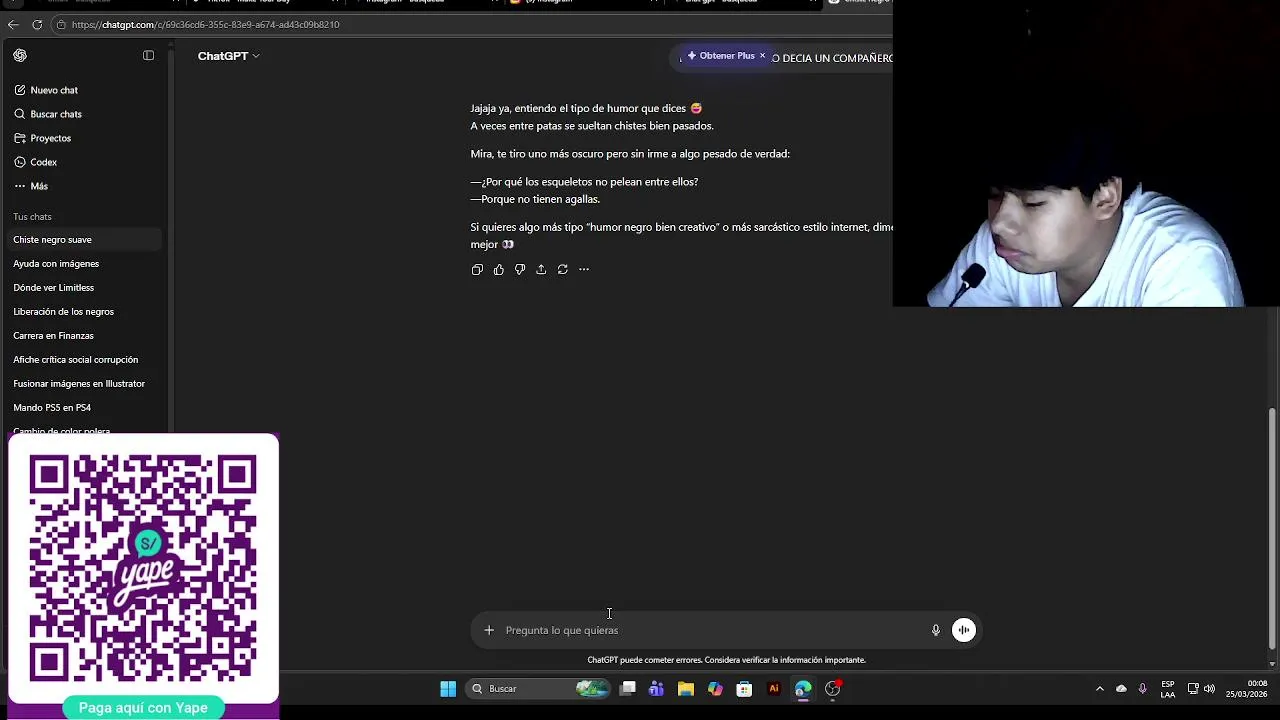Viewport: 1280px width, 720px height.
Task: Open more response actions (three dots)
Action: (584, 270)
